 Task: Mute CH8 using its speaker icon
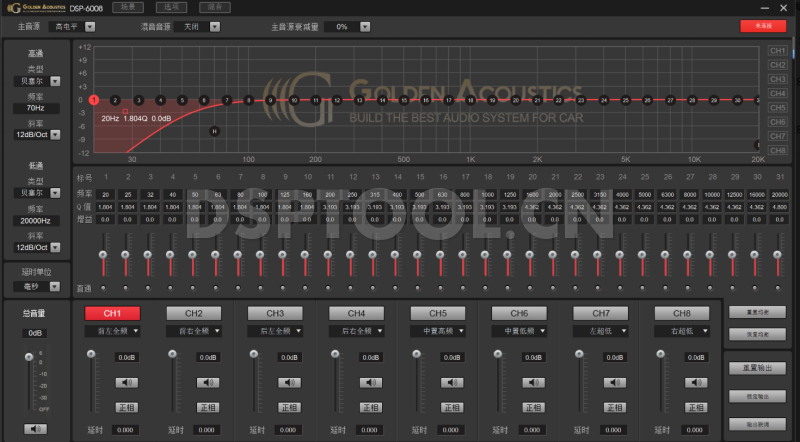click(696, 381)
